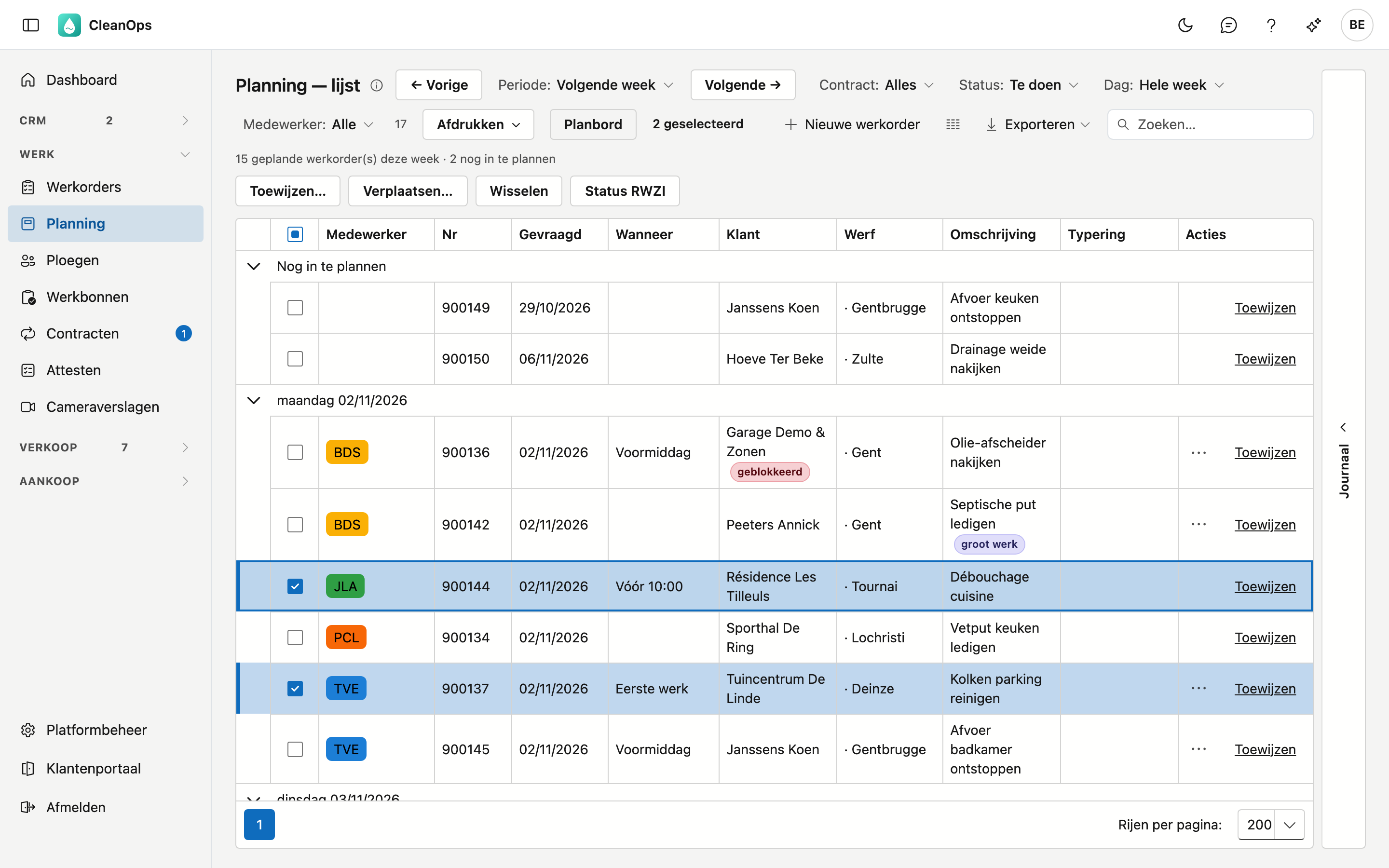
Task: Click the CleanOps logo
Action: pyautogui.click(x=69, y=25)
